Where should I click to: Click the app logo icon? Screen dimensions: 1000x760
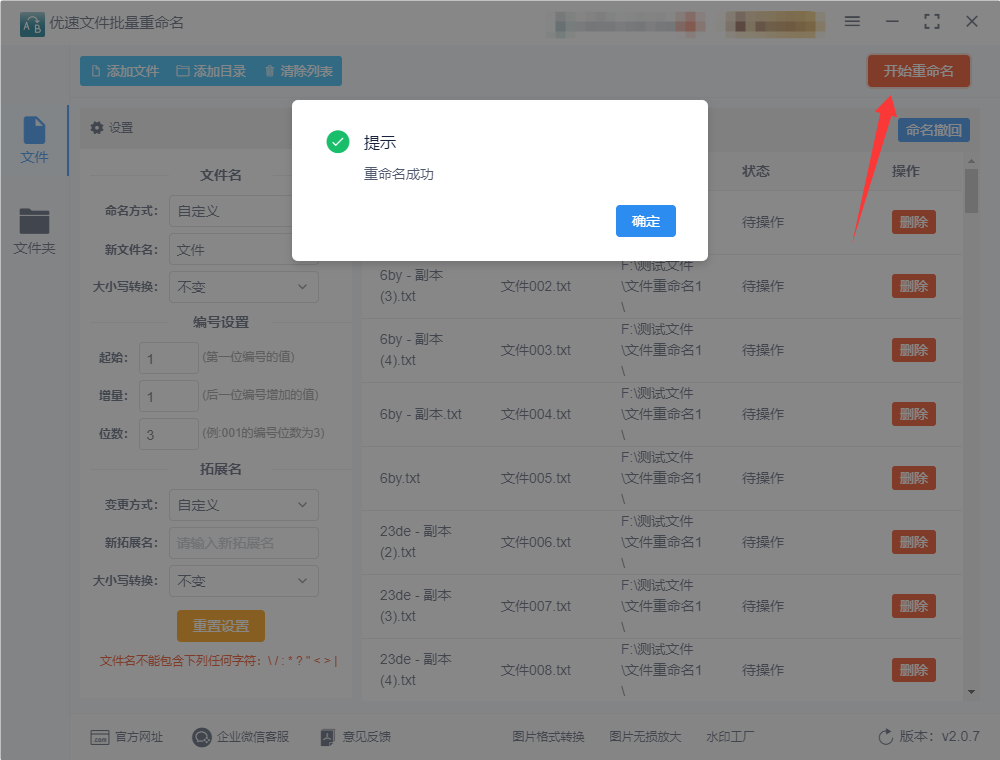[32, 24]
